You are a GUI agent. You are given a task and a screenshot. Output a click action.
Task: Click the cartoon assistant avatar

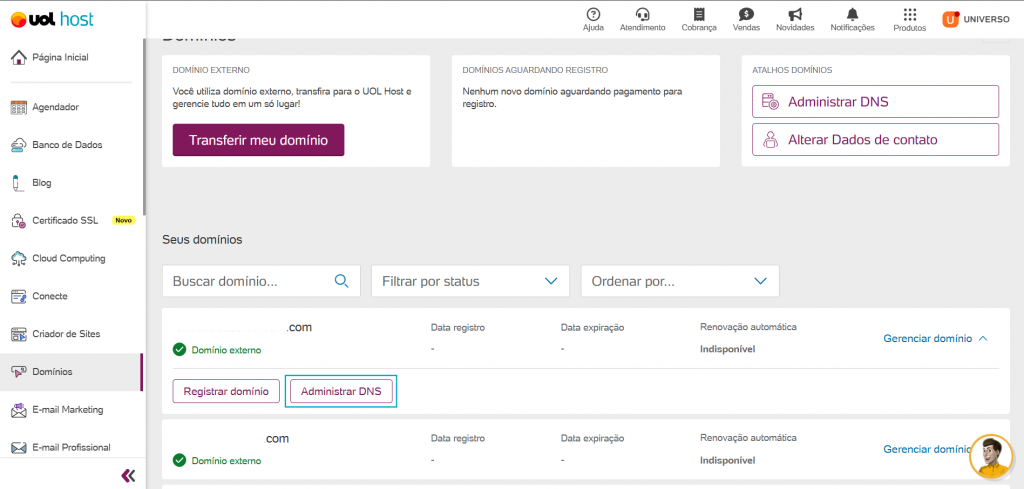(x=991, y=457)
